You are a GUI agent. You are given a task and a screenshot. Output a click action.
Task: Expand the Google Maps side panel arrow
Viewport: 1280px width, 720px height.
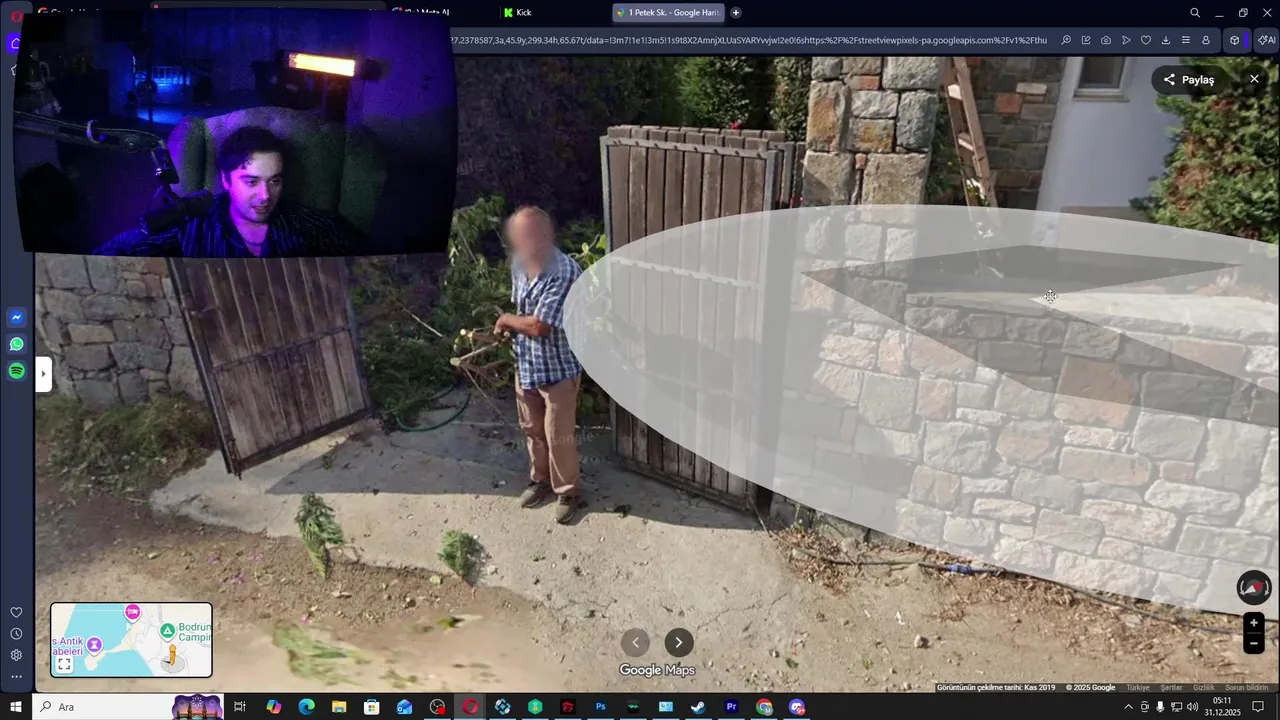(44, 376)
